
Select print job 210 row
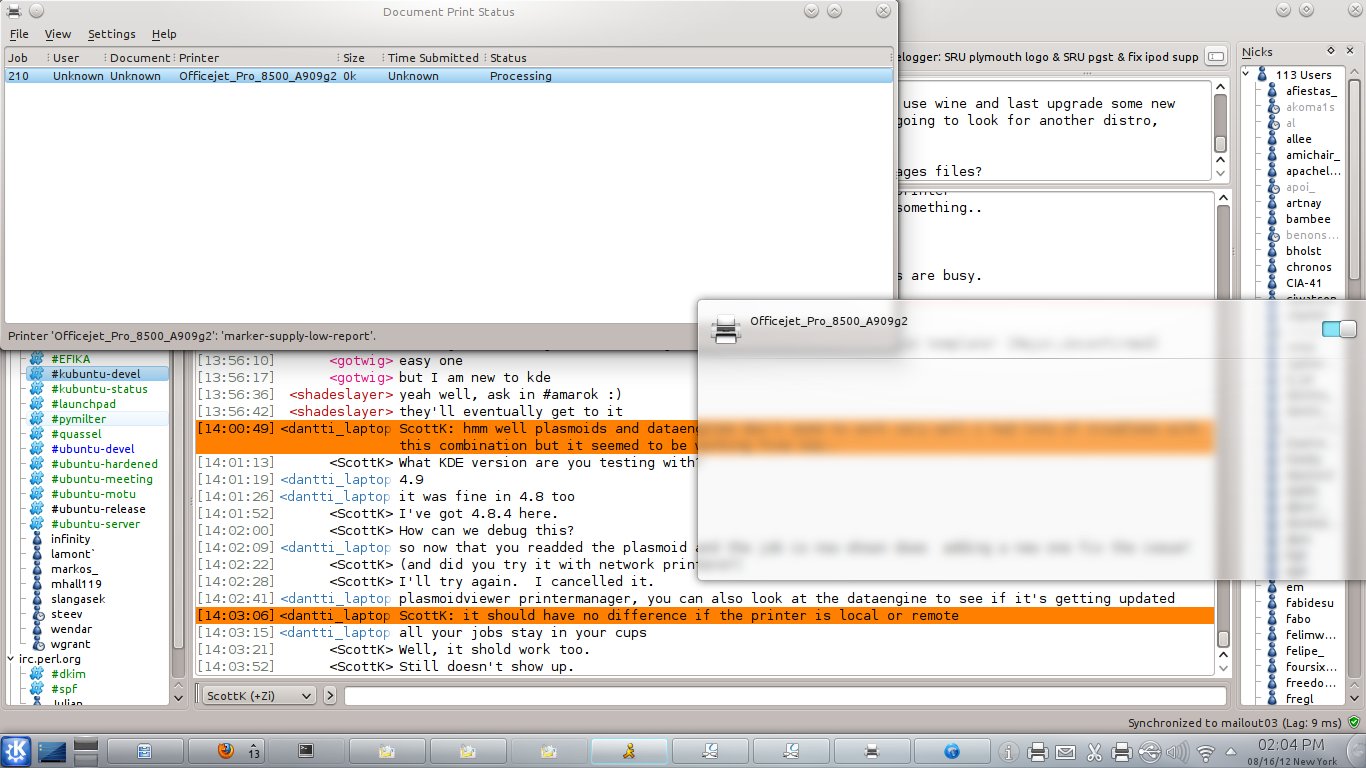[449, 76]
